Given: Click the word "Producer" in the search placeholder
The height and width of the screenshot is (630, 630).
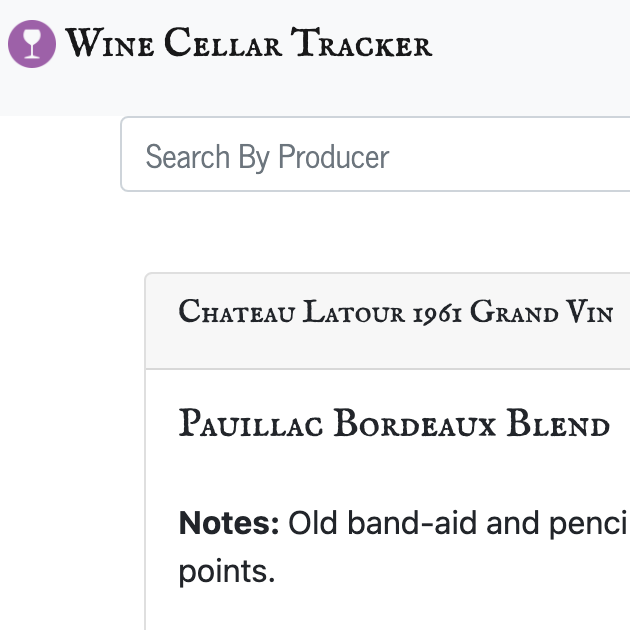Looking at the screenshot, I should [x=333, y=157].
